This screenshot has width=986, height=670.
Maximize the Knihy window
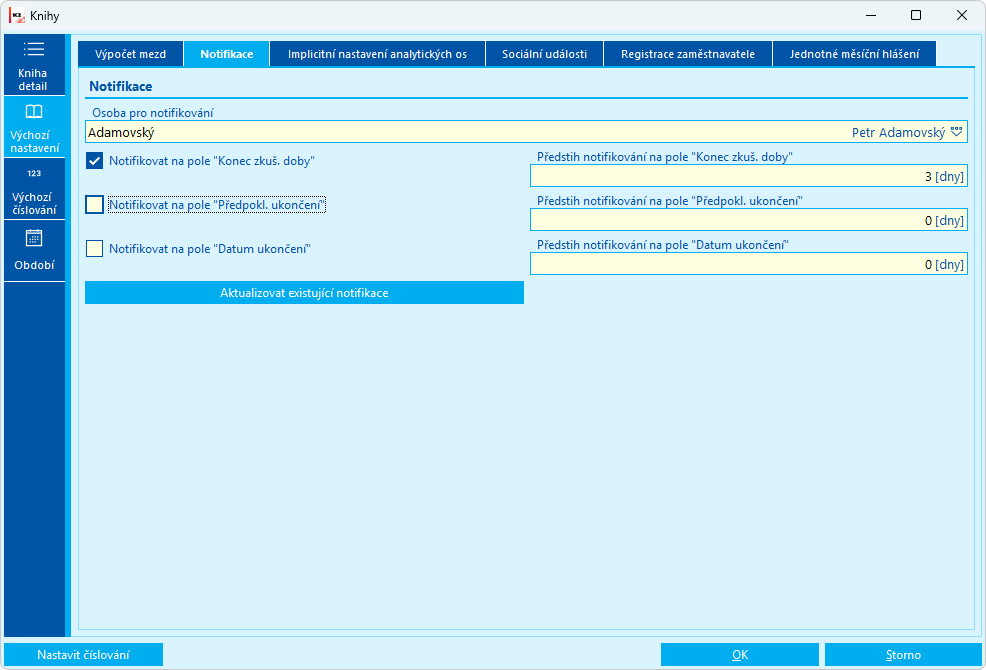click(916, 15)
